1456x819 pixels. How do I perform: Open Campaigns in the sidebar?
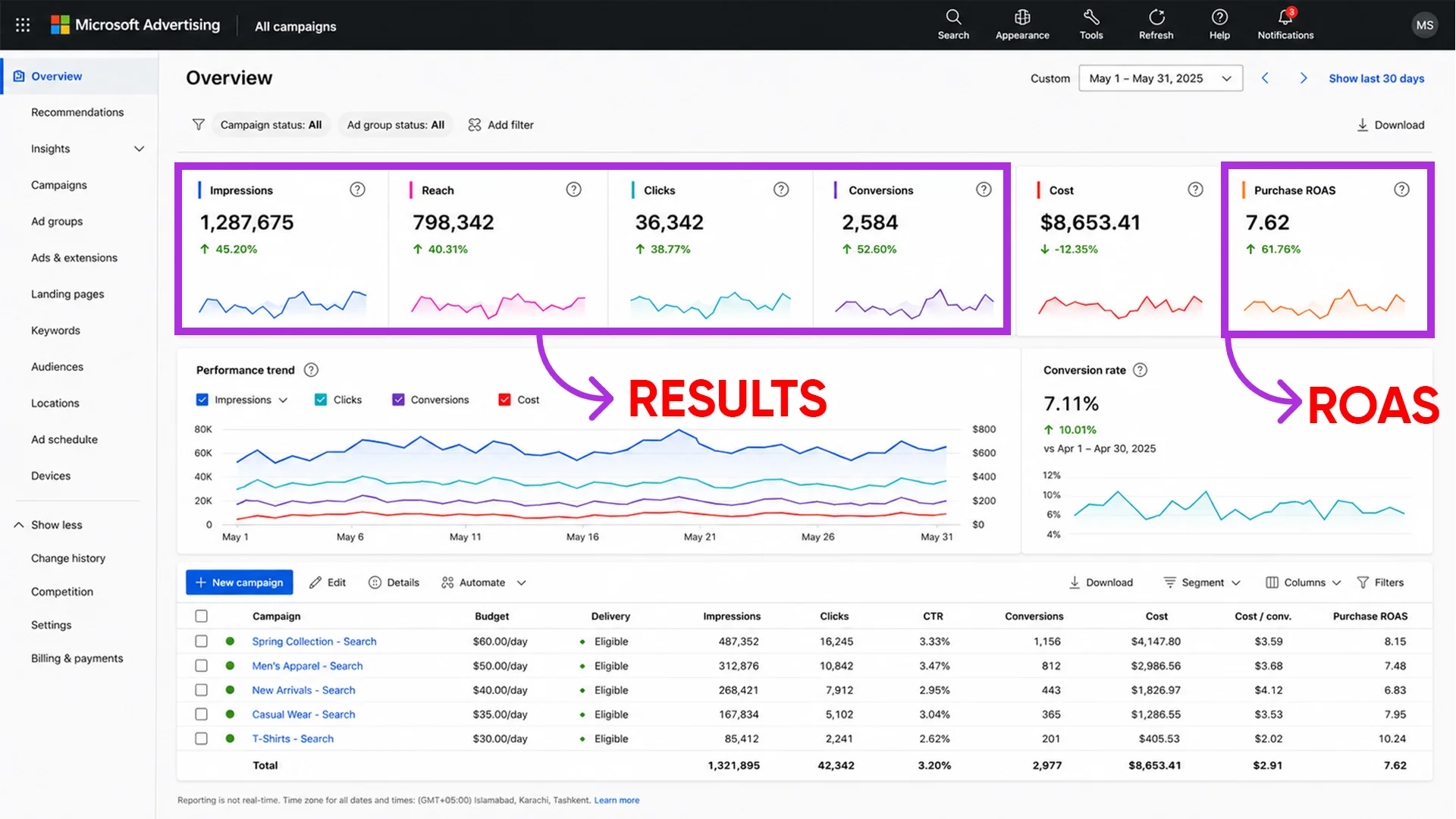pyautogui.click(x=59, y=185)
